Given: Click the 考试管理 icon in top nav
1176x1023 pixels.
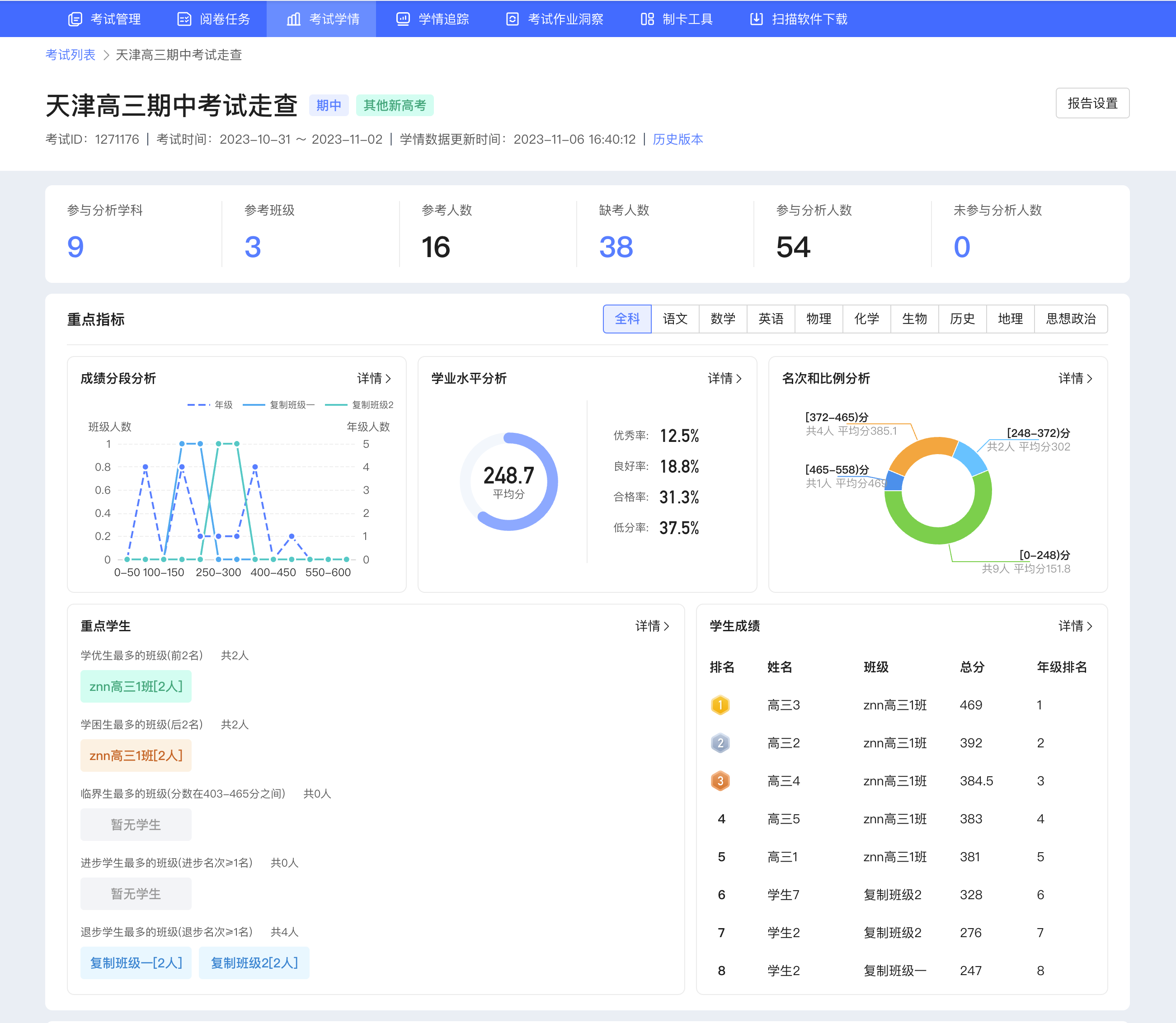Looking at the screenshot, I should pyautogui.click(x=75, y=19).
